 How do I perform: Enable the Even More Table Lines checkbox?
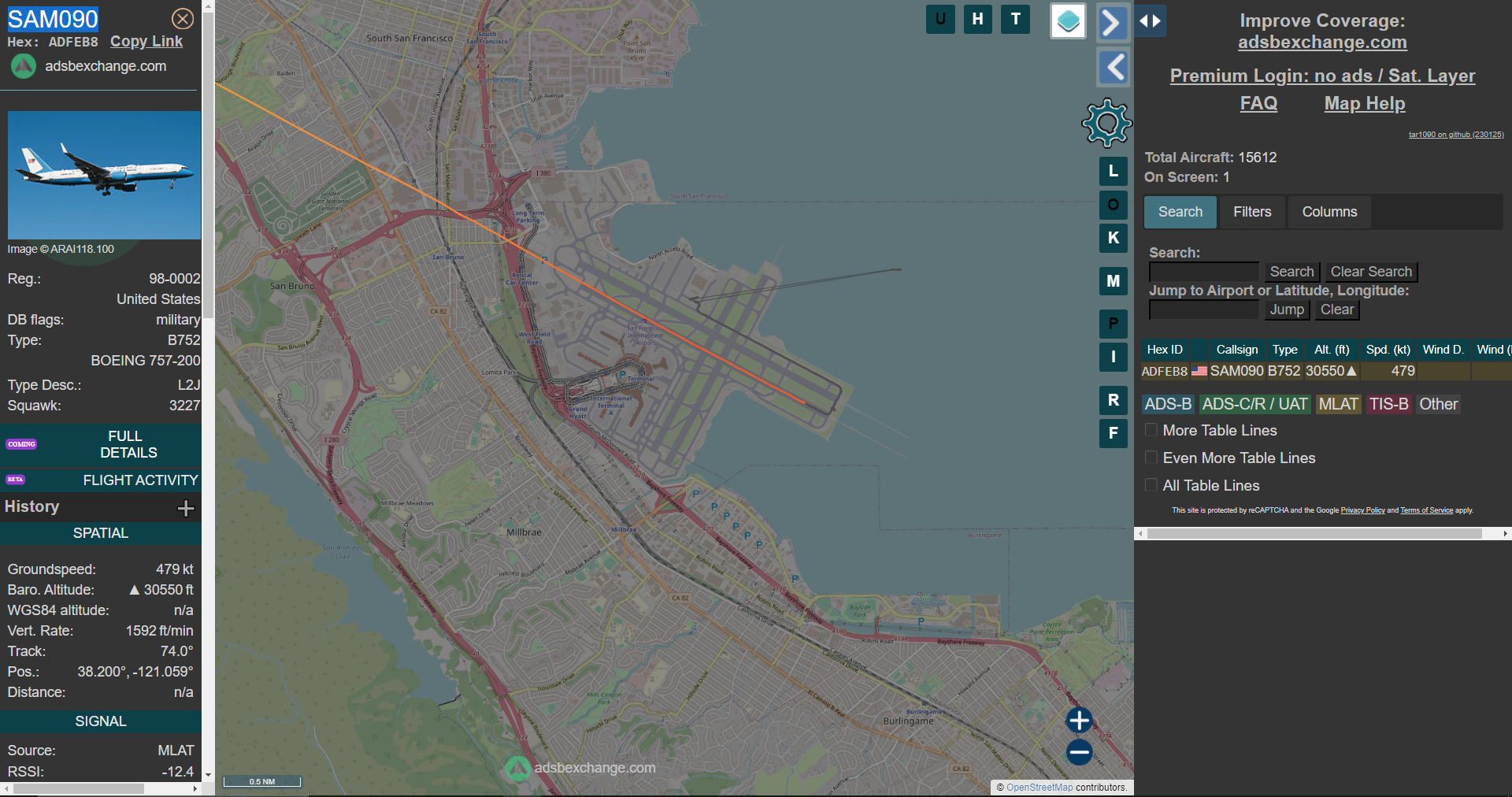pyautogui.click(x=1151, y=458)
